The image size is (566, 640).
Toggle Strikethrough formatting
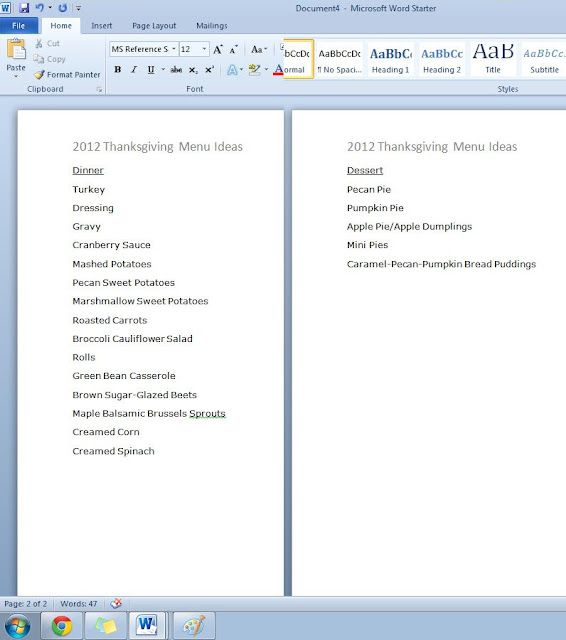pos(176,69)
